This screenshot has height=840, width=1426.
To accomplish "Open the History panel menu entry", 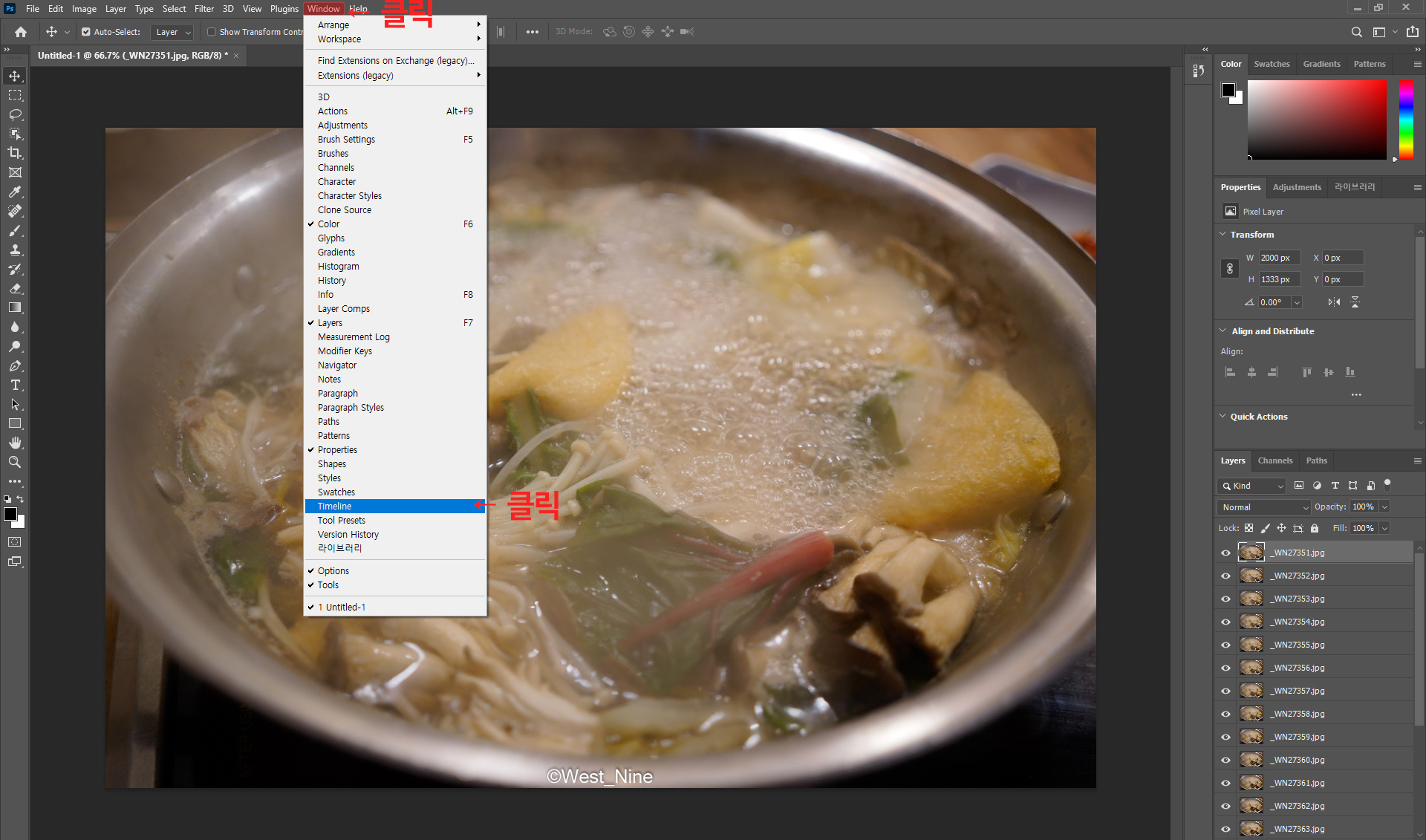I will pyautogui.click(x=332, y=280).
